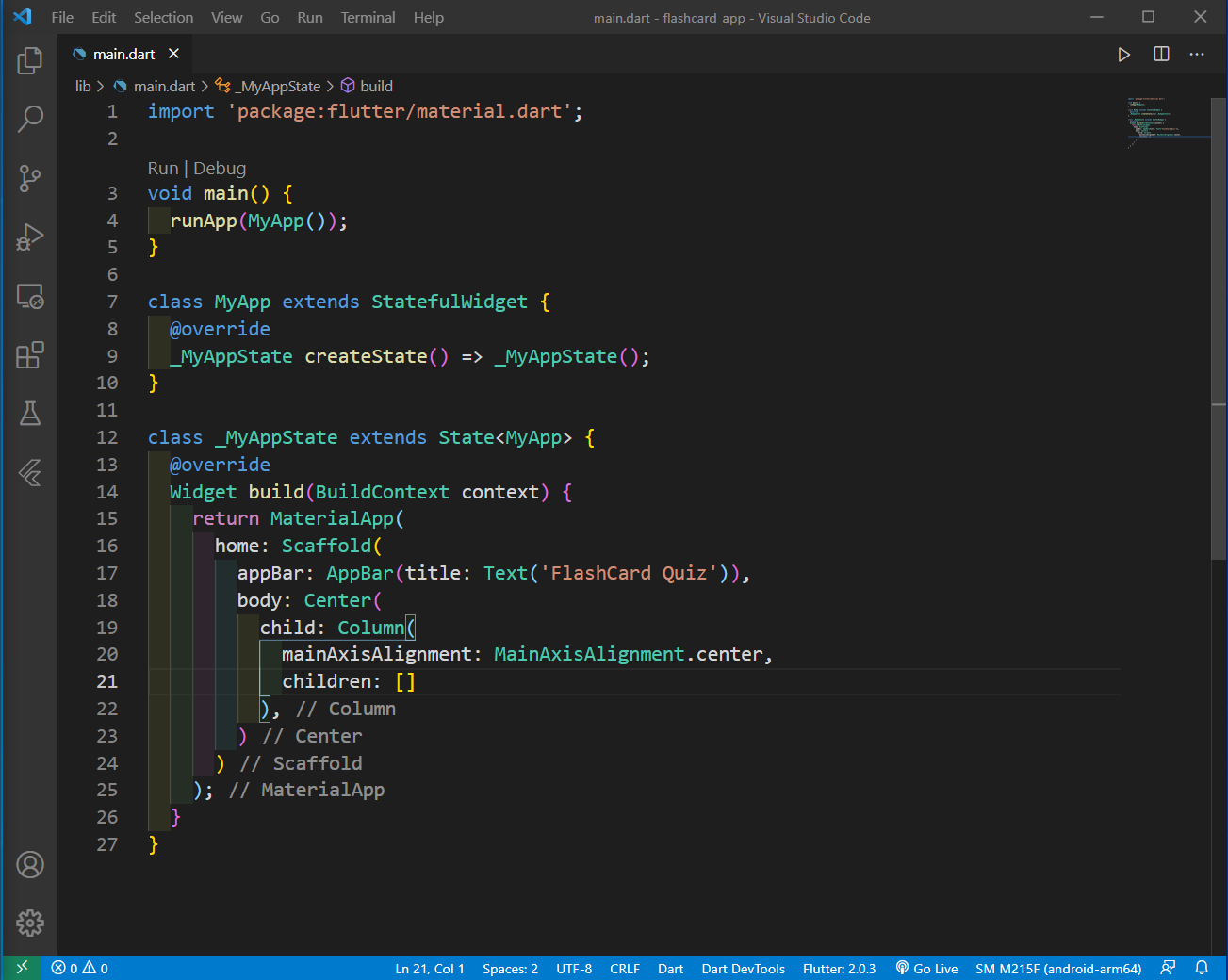Click line number 12 in gutter
The image size is (1228, 980).
pos(106,437)
